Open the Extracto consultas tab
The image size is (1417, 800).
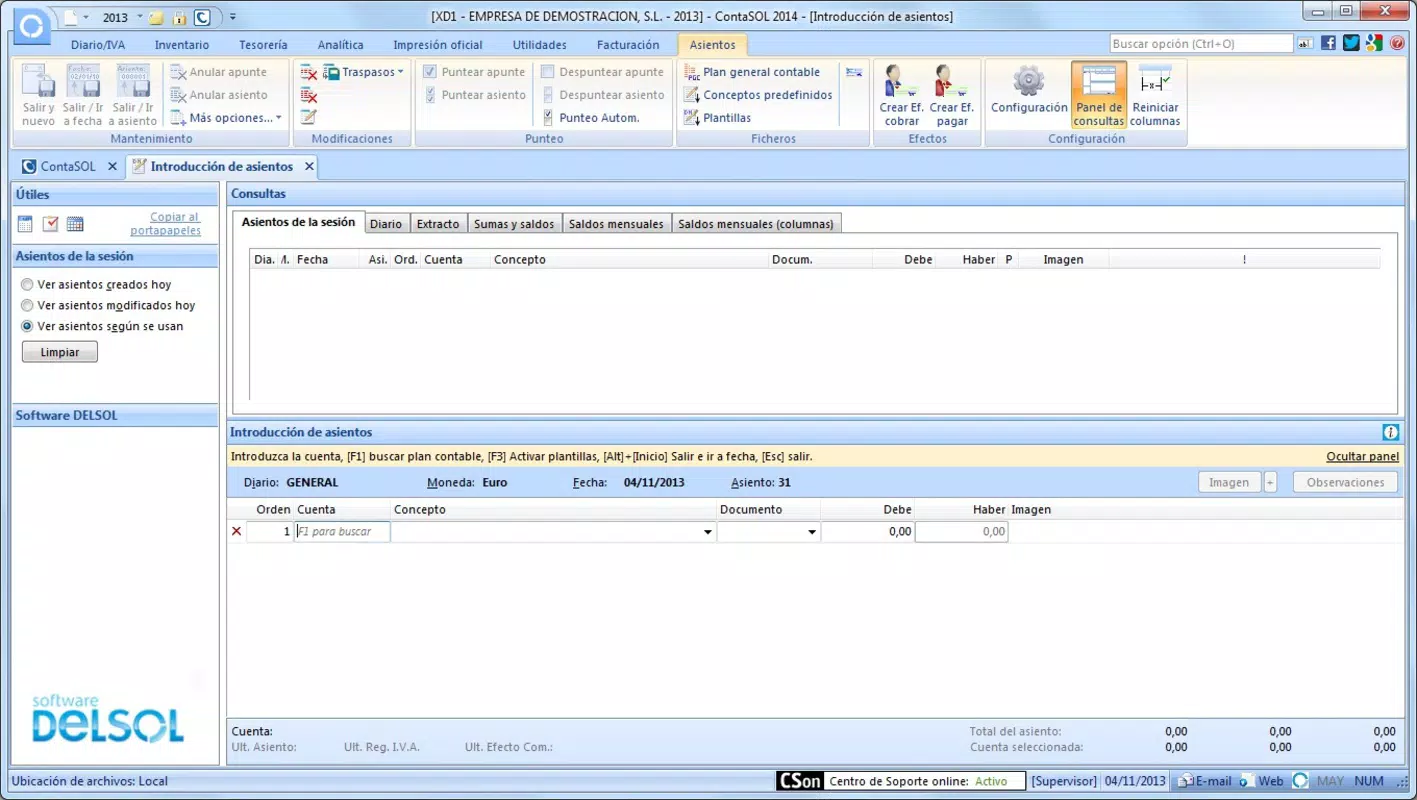coord(438,224)
